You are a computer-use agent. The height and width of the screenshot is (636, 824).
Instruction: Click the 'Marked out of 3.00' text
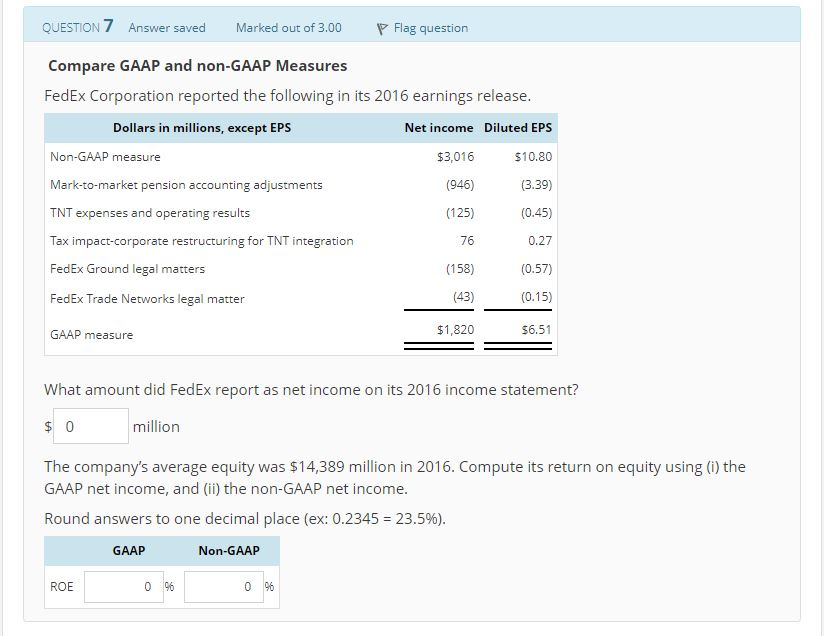click(289, 28)
